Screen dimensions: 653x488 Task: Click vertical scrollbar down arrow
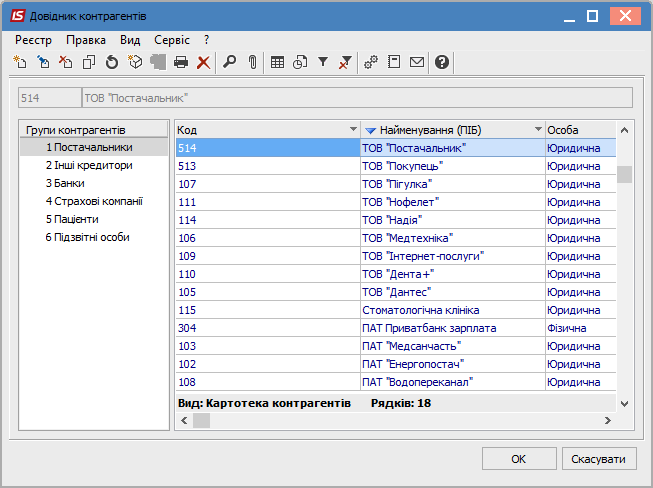pyautogui.click(x=624, y=403)
